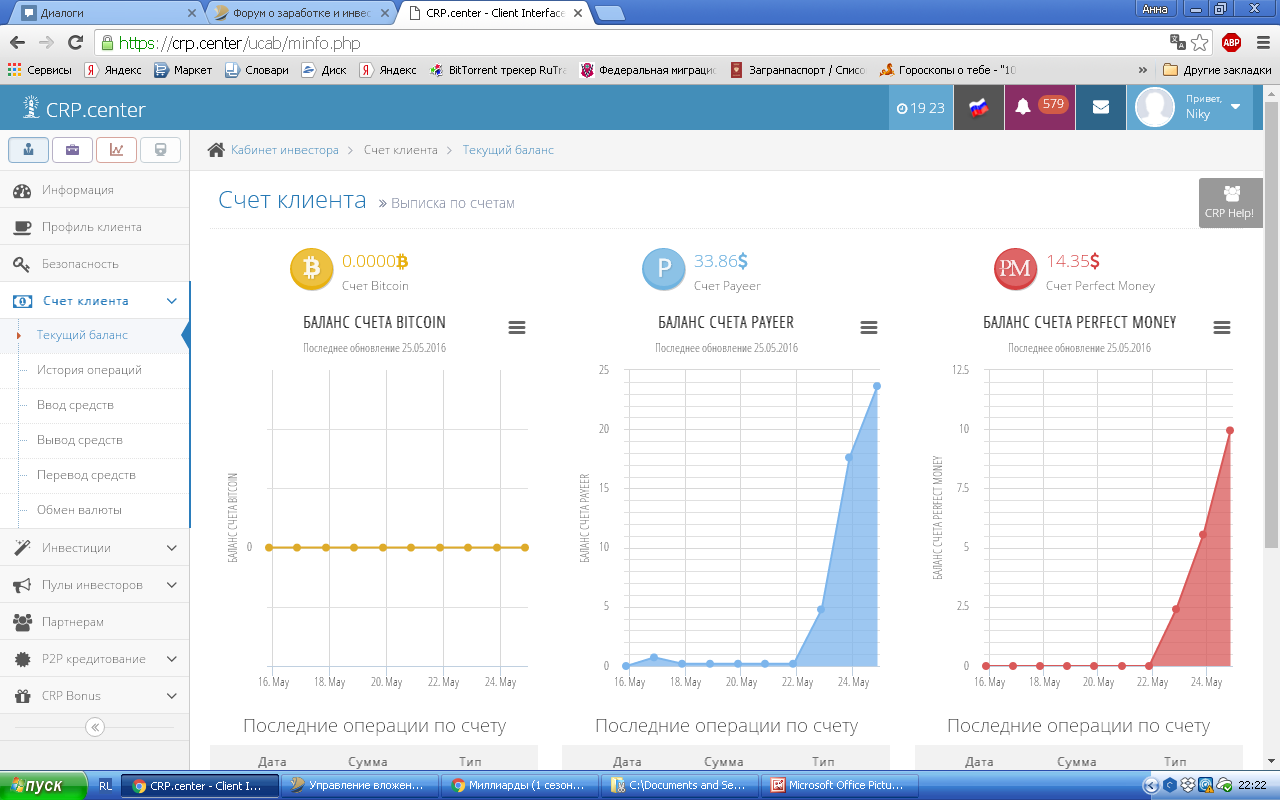Open the mail envelope icon

[x=1101, y=108]
